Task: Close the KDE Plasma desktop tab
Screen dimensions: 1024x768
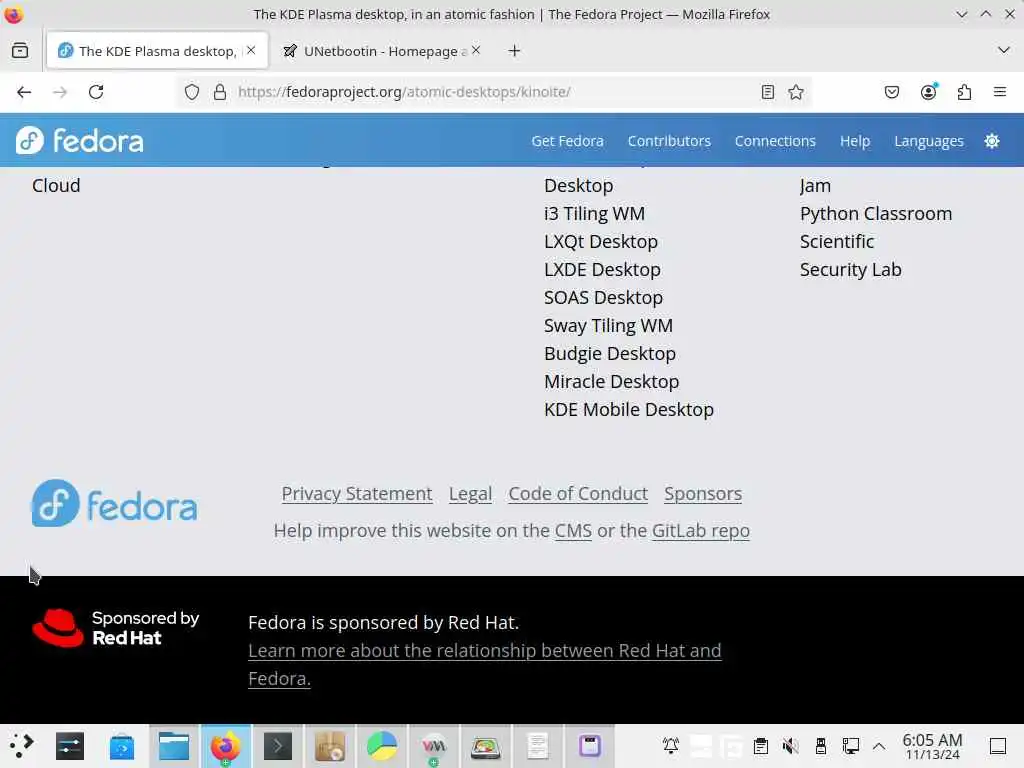Action: pos(251,50)
